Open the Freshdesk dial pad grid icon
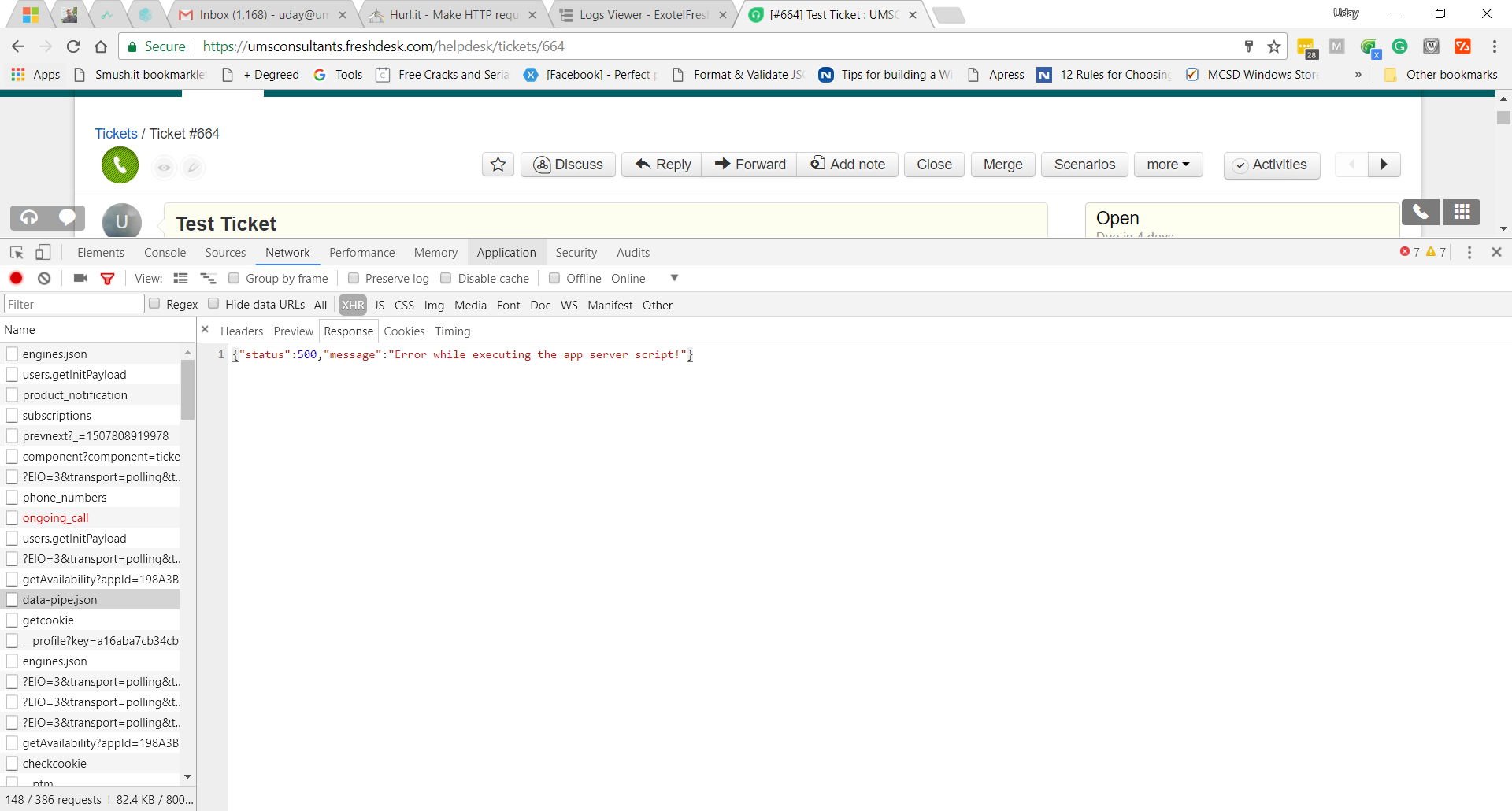This screenshot has height=811, width=1512. [x=1462, y=212]
